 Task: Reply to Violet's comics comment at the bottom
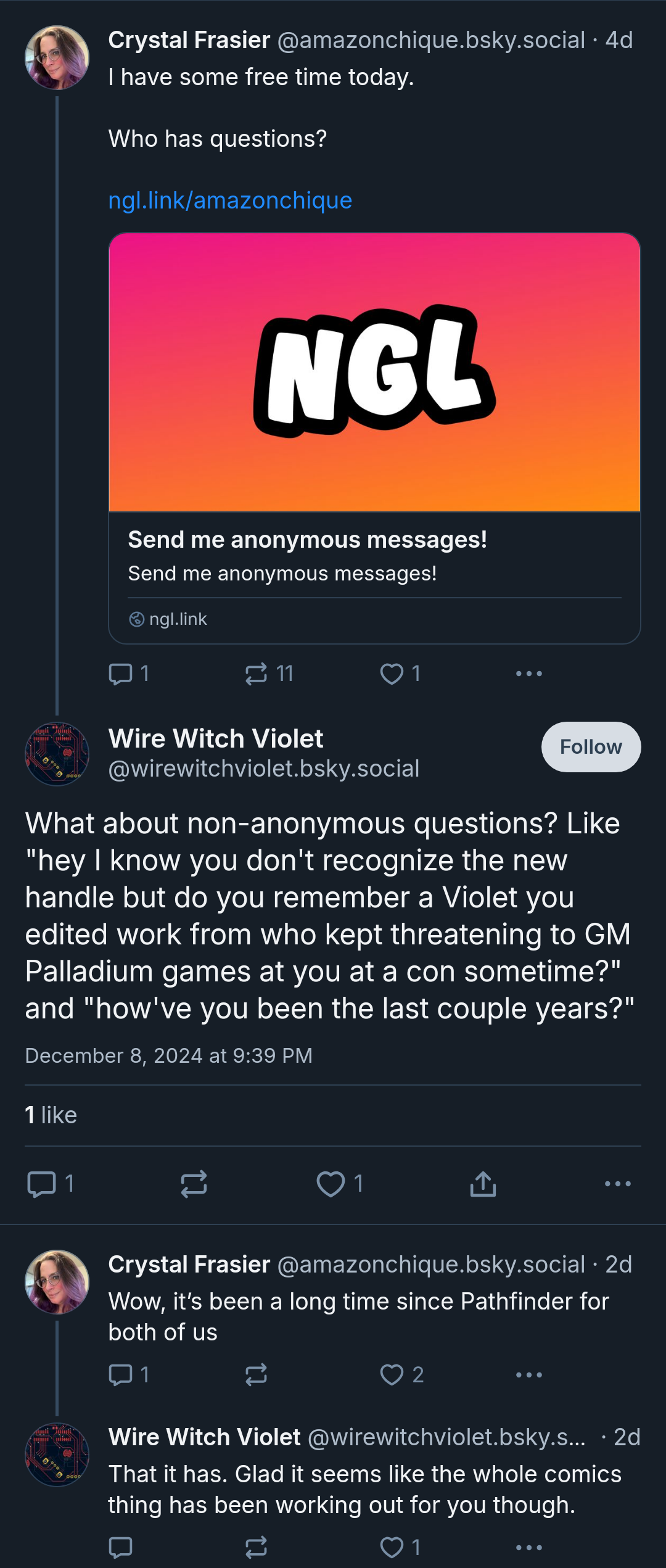[x=120, y=1547]
